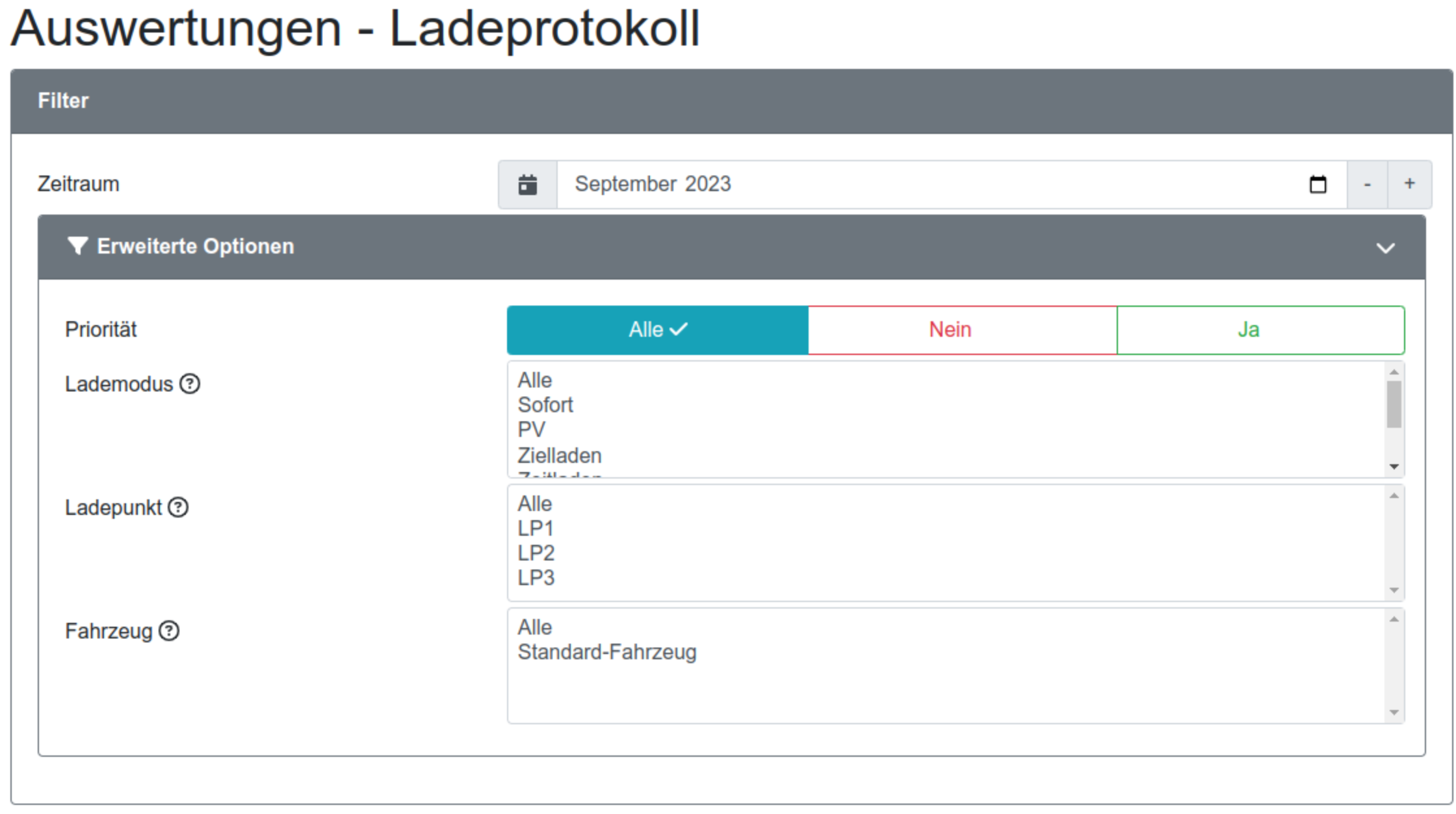Screen dimensions: 1456x814
Task: Click the Fahrzeug help question icon
Action: [x=169, y=631]
